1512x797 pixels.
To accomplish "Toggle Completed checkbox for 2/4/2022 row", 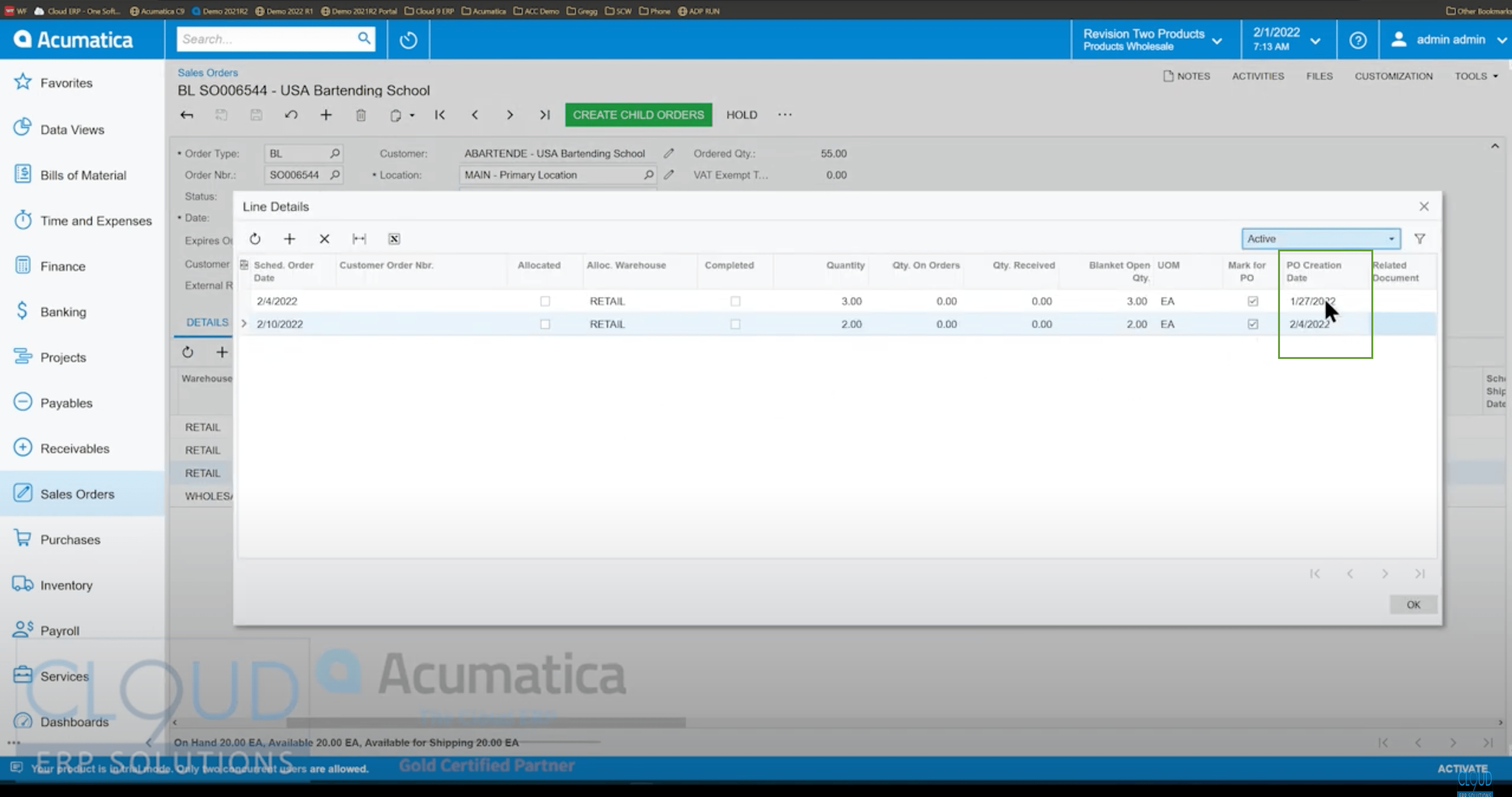I will [735, 301].
